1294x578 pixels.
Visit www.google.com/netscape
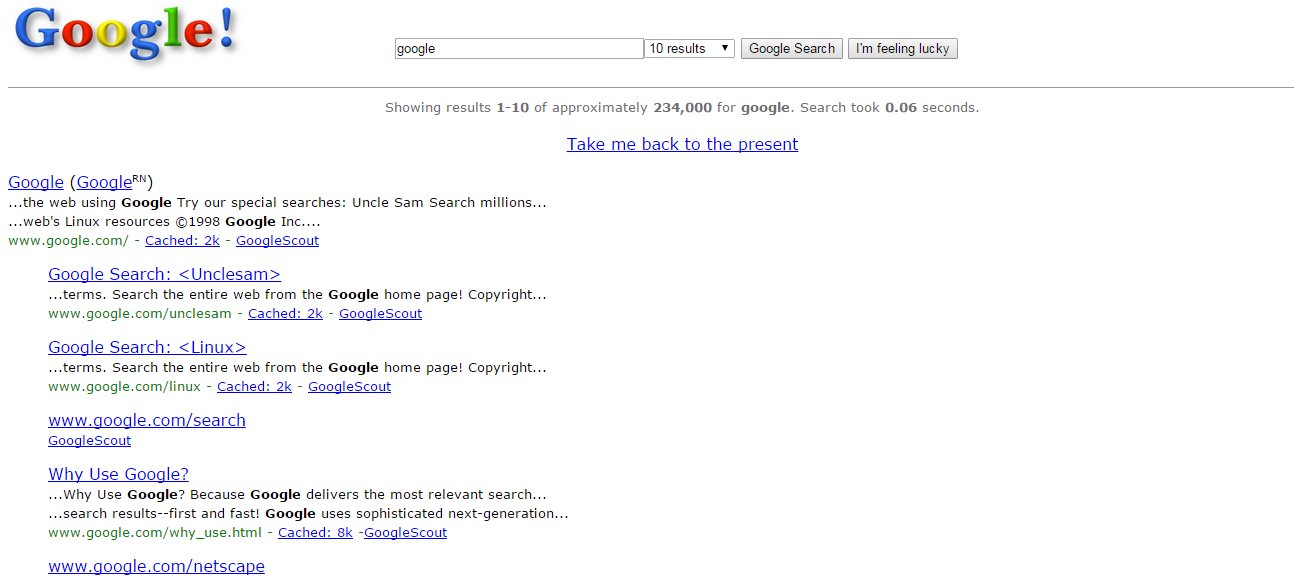pyautogui.click(x=156, y=566)
